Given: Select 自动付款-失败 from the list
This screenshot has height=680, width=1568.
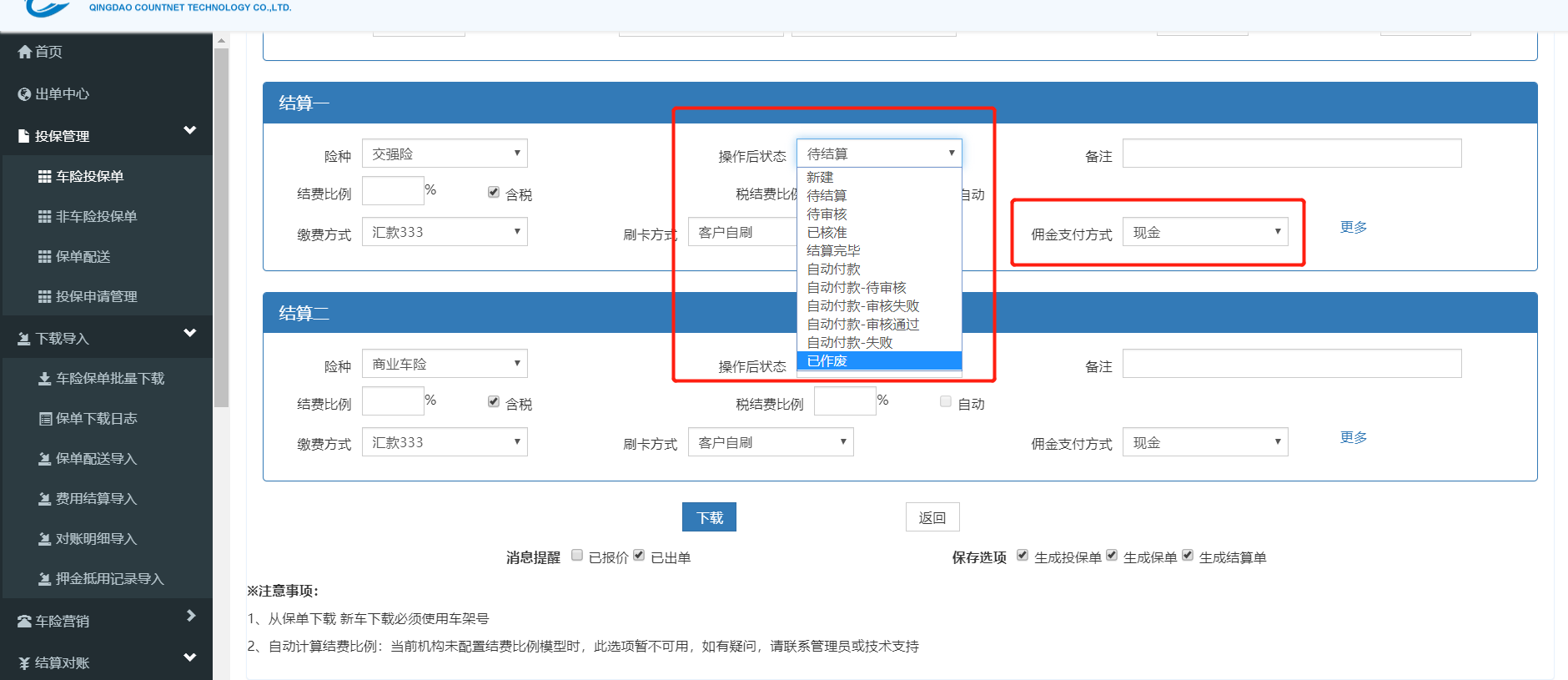Looking at the screenshot, I should (879, 342).
